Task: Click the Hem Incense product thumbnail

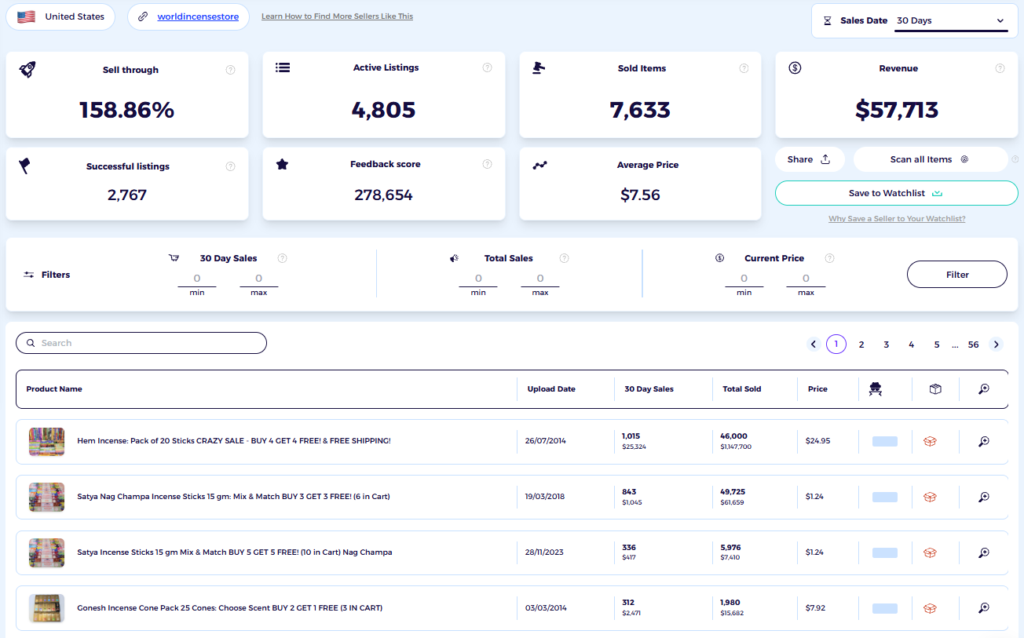Action: tap(47, 441)
